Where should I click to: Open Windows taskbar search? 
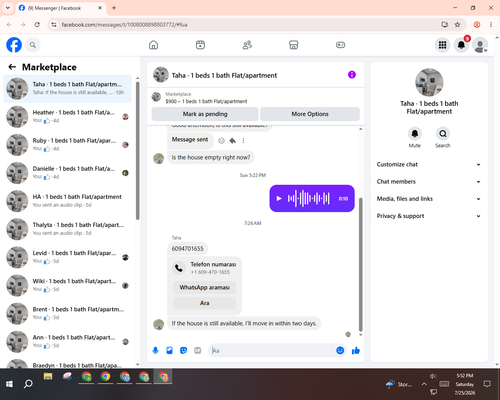[28, 384]
